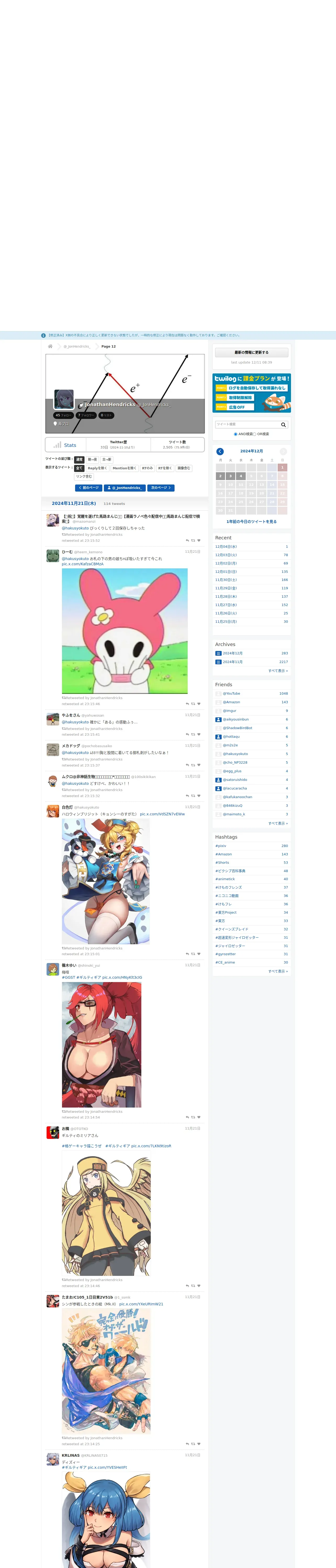Go to previous month in calendar

pyautogui.click(x=220, y=451)
